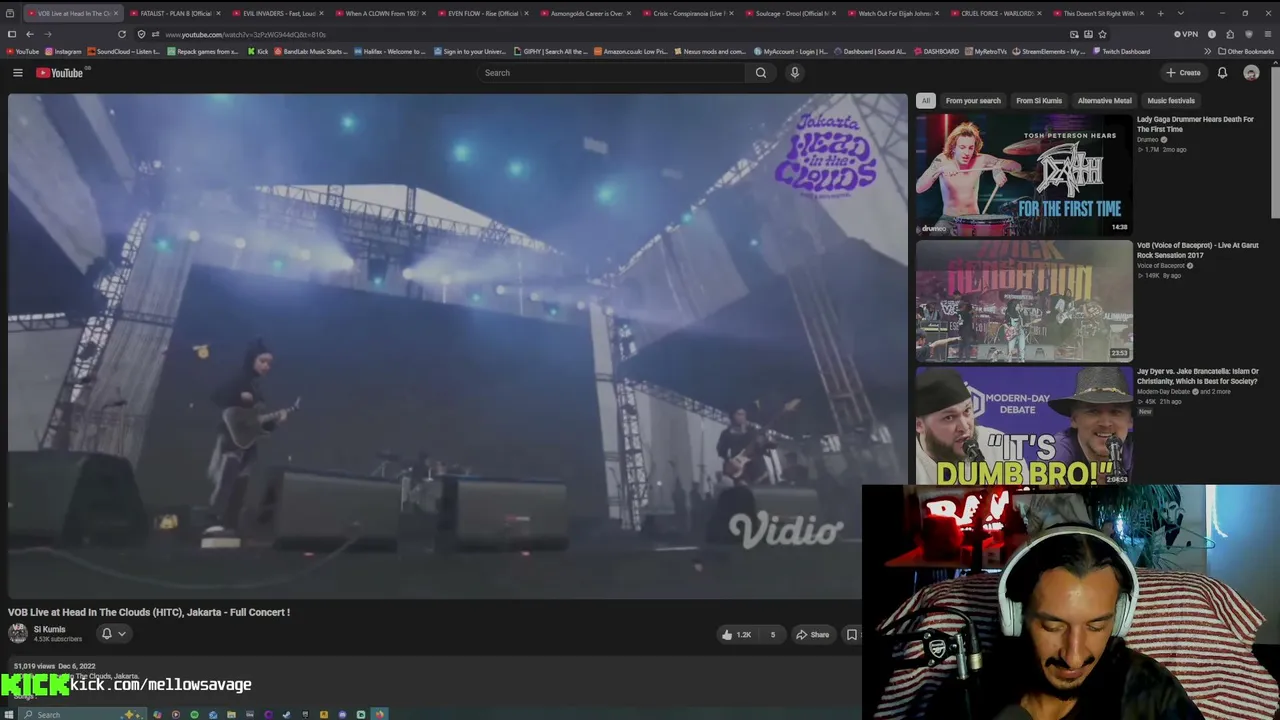1280x720 pixels.
Task: Select the Alternative Metal chip
Action: (x=1105, y=101)
